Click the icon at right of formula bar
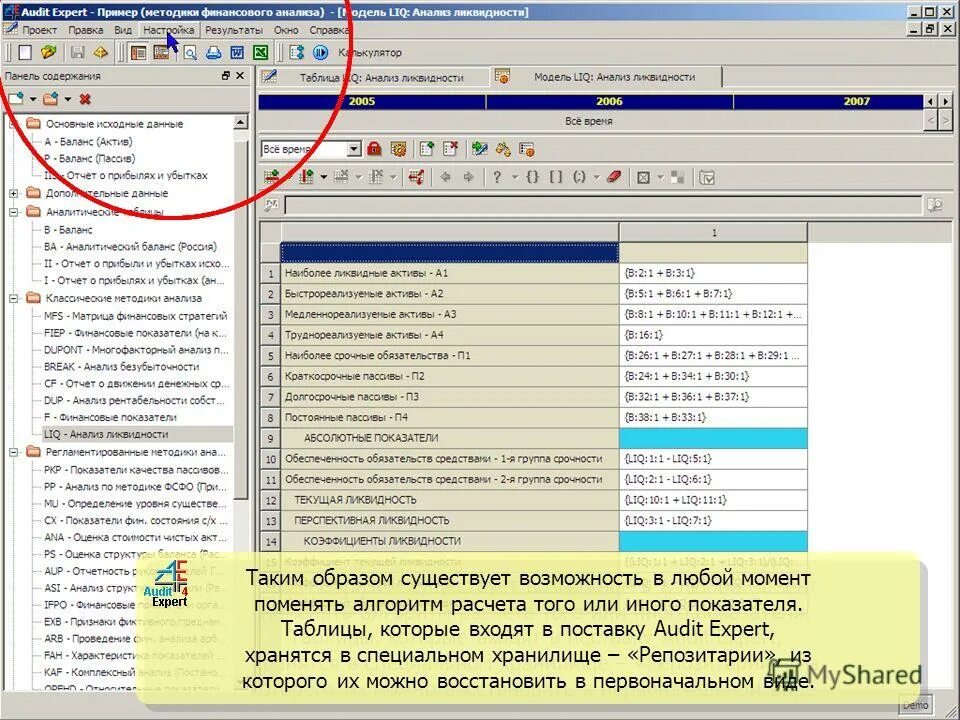Viewport: 960px width, 720px height. click(934, 205)
